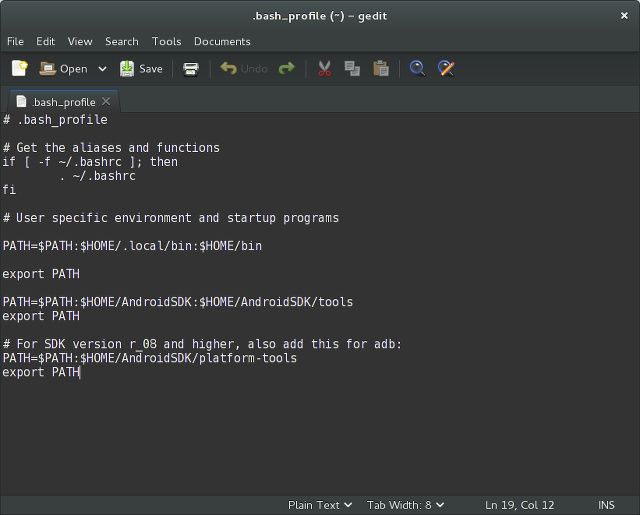The height and width of the screenshot is (515, 640).
Task: Open the File menu
Action: pos(15,41)
